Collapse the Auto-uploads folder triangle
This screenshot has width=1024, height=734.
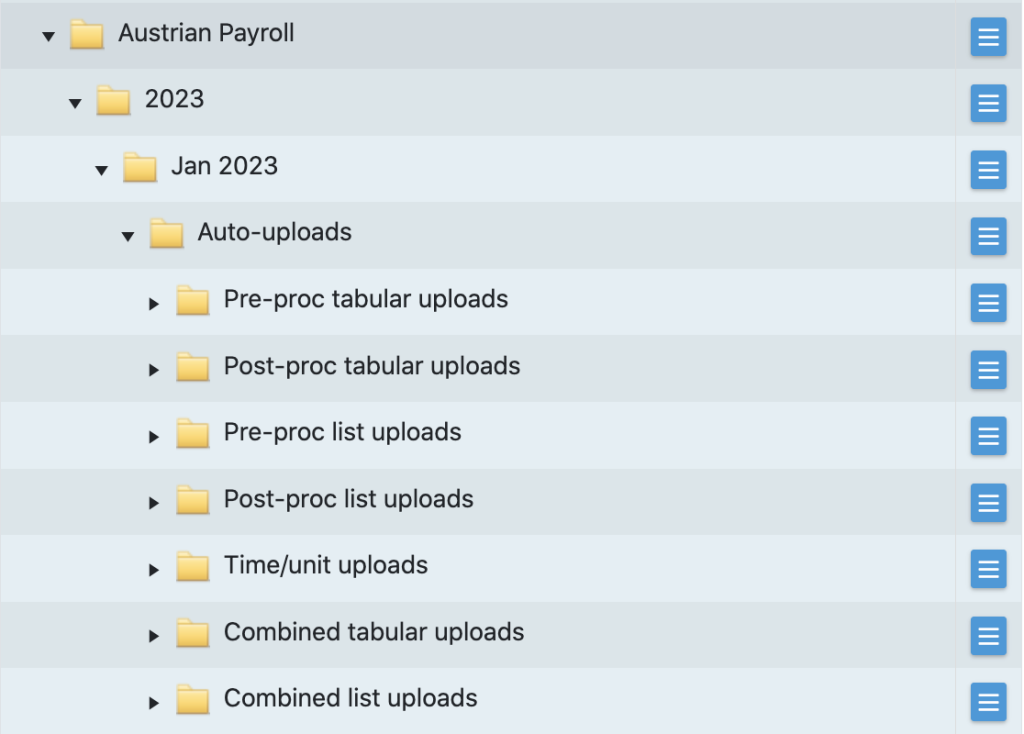pos(127,236)
